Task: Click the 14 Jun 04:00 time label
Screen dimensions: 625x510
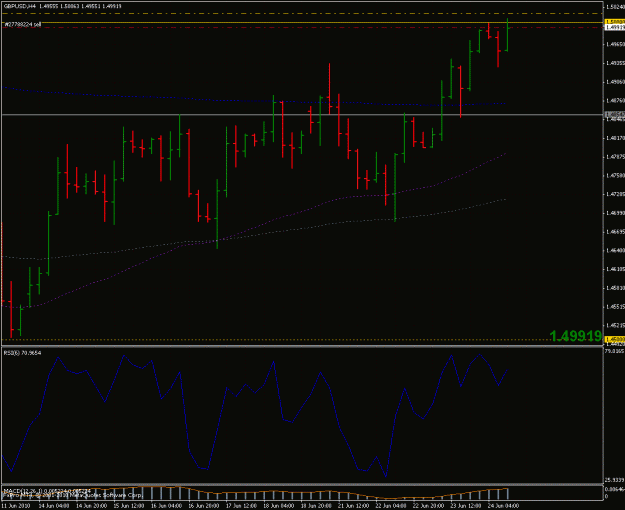Action: point(53,506)
